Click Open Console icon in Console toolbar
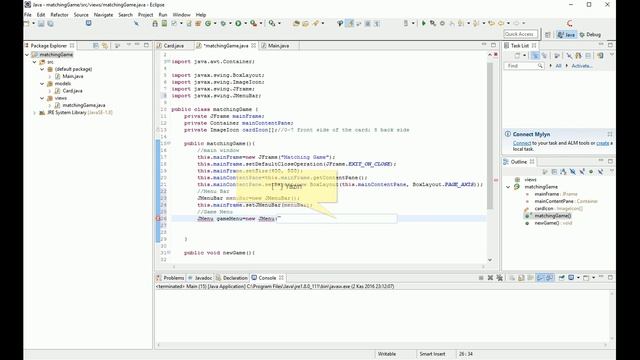Image resolution: width=640 pixels, height=360 pixels. [586, 278]
